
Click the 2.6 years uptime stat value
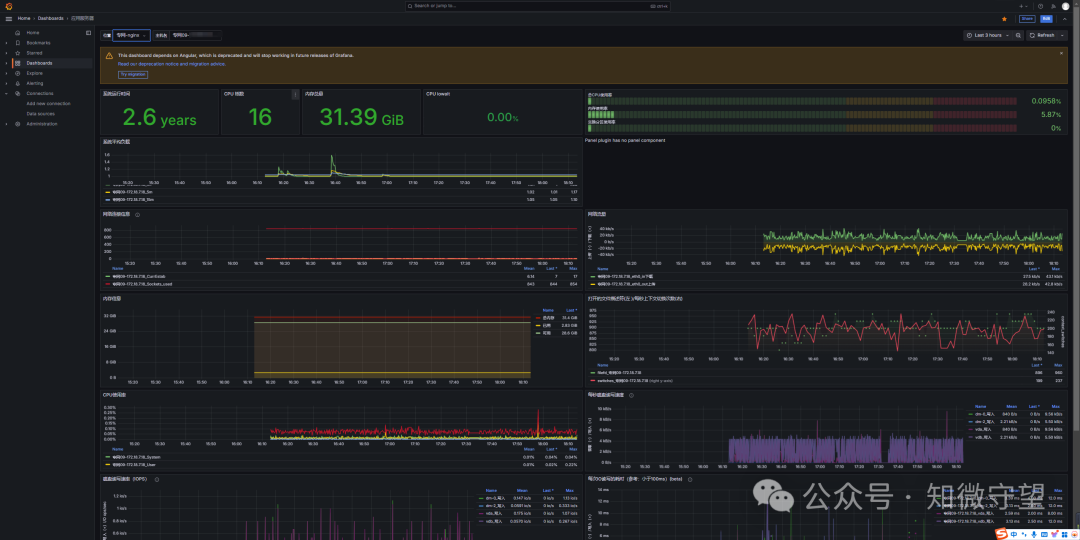160,118
